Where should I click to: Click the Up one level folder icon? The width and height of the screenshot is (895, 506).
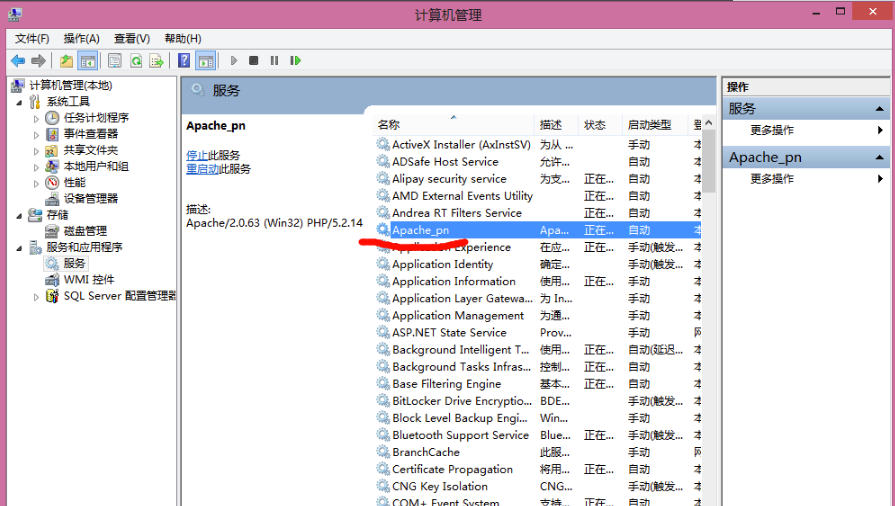coord(66,61)
